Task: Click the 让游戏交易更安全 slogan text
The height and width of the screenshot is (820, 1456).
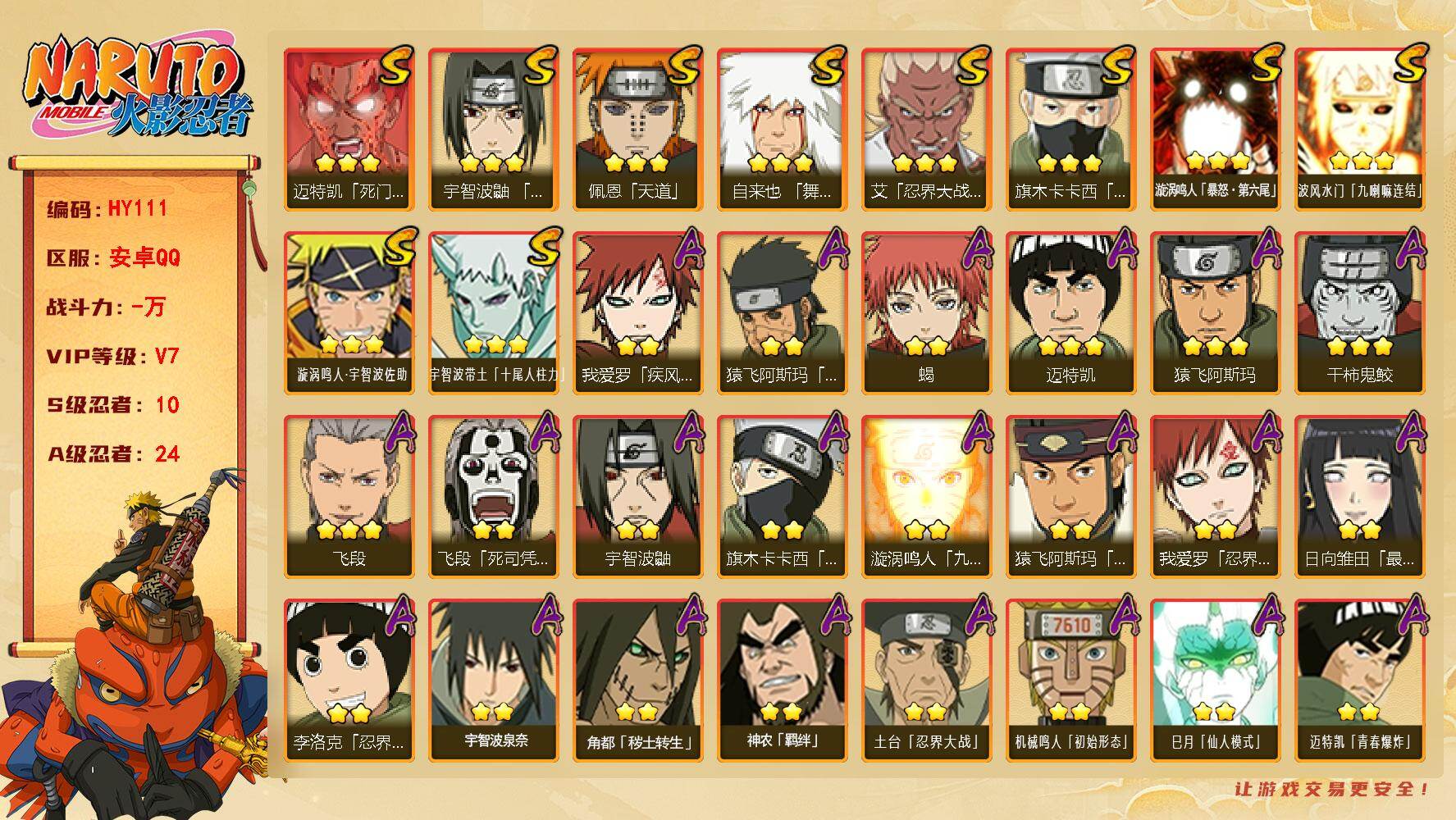Action: [x=1332, y=789]
